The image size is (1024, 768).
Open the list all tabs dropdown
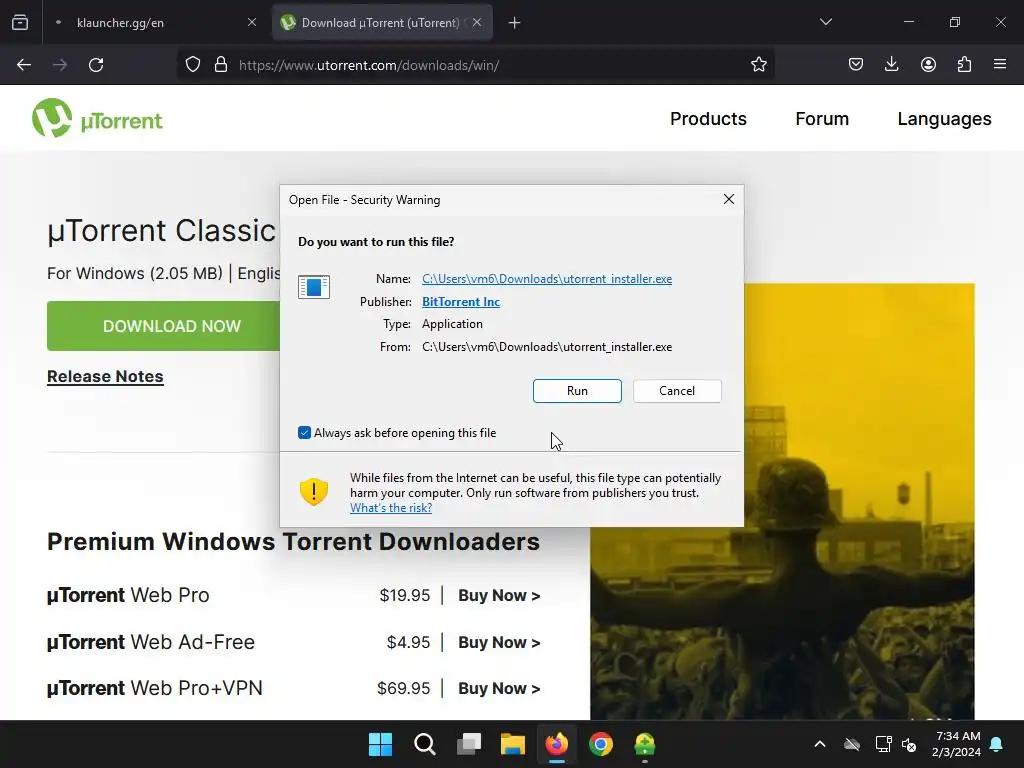pos(825,22)
